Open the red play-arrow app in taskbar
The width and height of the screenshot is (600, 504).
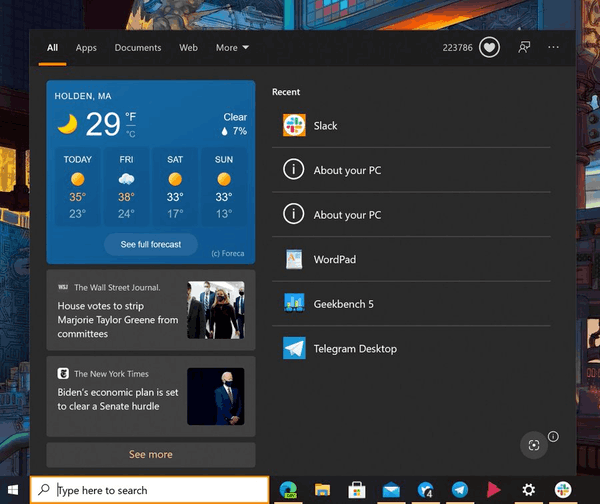[494, 490]
